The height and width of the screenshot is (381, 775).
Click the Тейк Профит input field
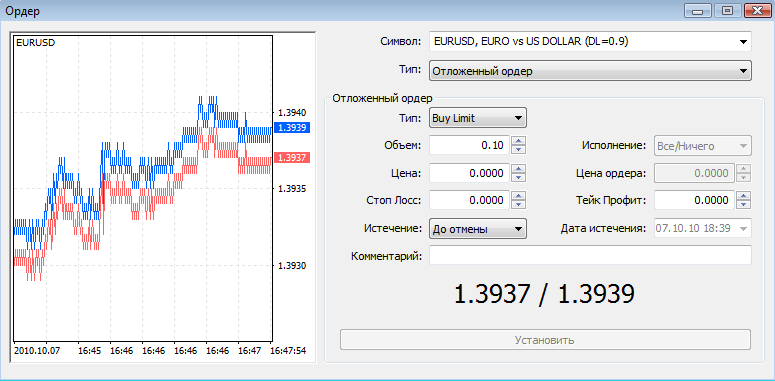point(694,201)
